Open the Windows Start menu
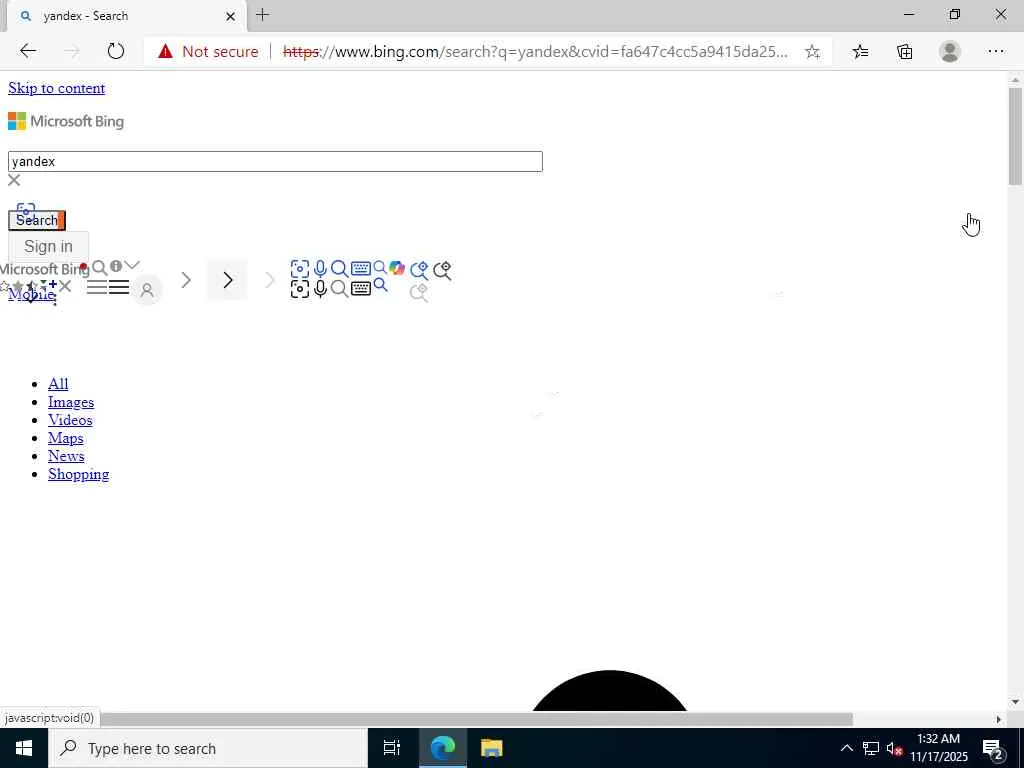Screen dimensions: 1024x768 pos(24,748)
